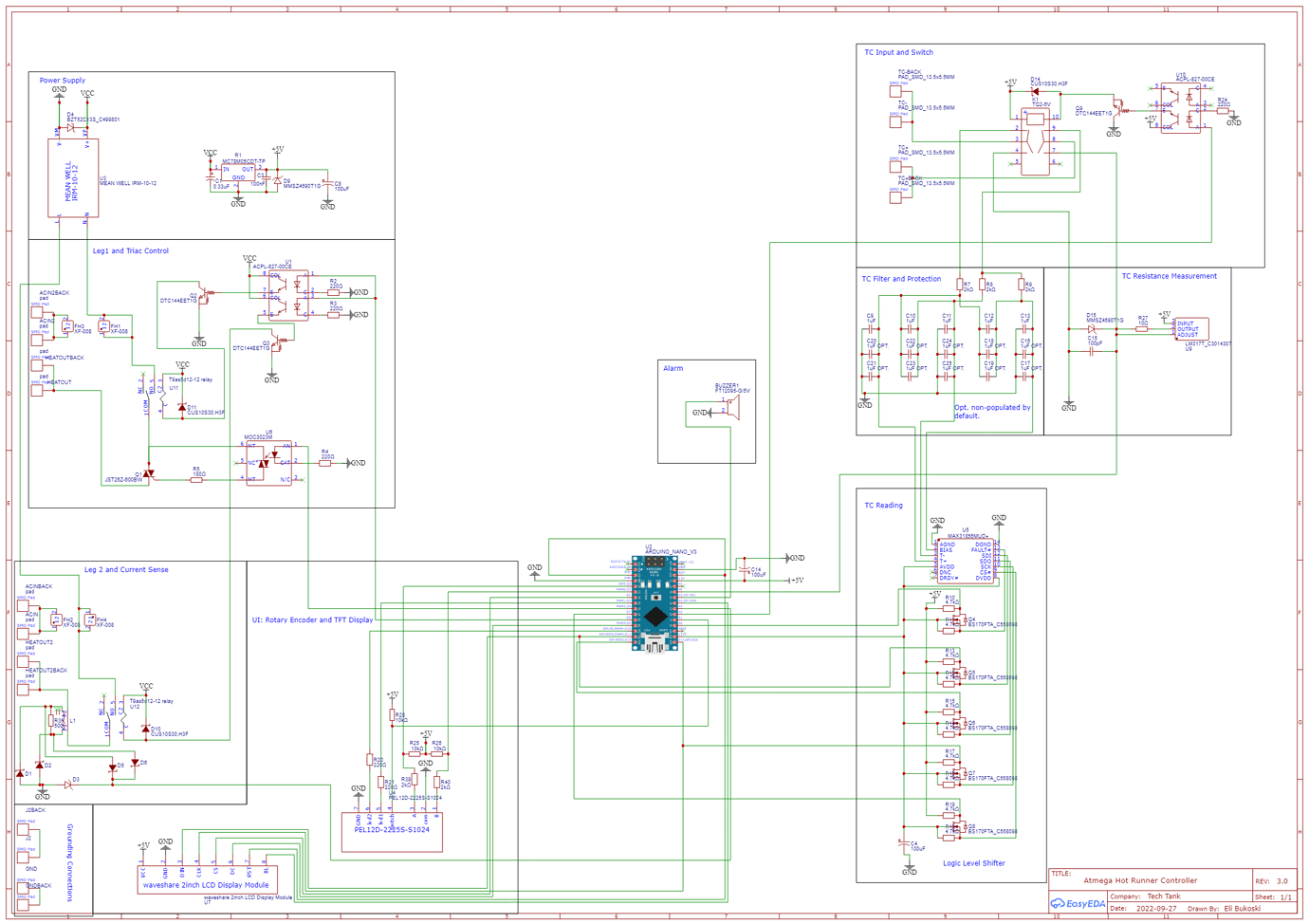Click the TC Resistance Measurement section label
The height and width of the screenshot is (924, 1309).
1169,275
